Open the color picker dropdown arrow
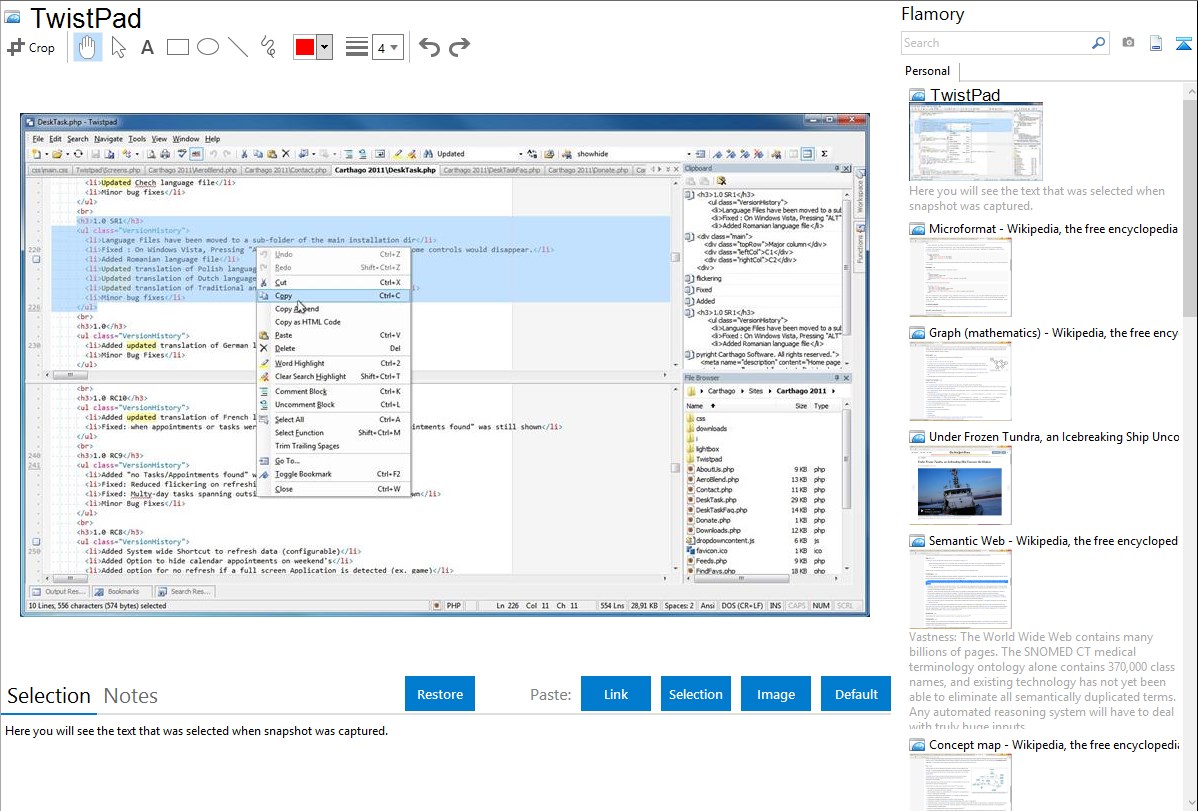This screenshot has width=1198, height=811. point(324,47)
